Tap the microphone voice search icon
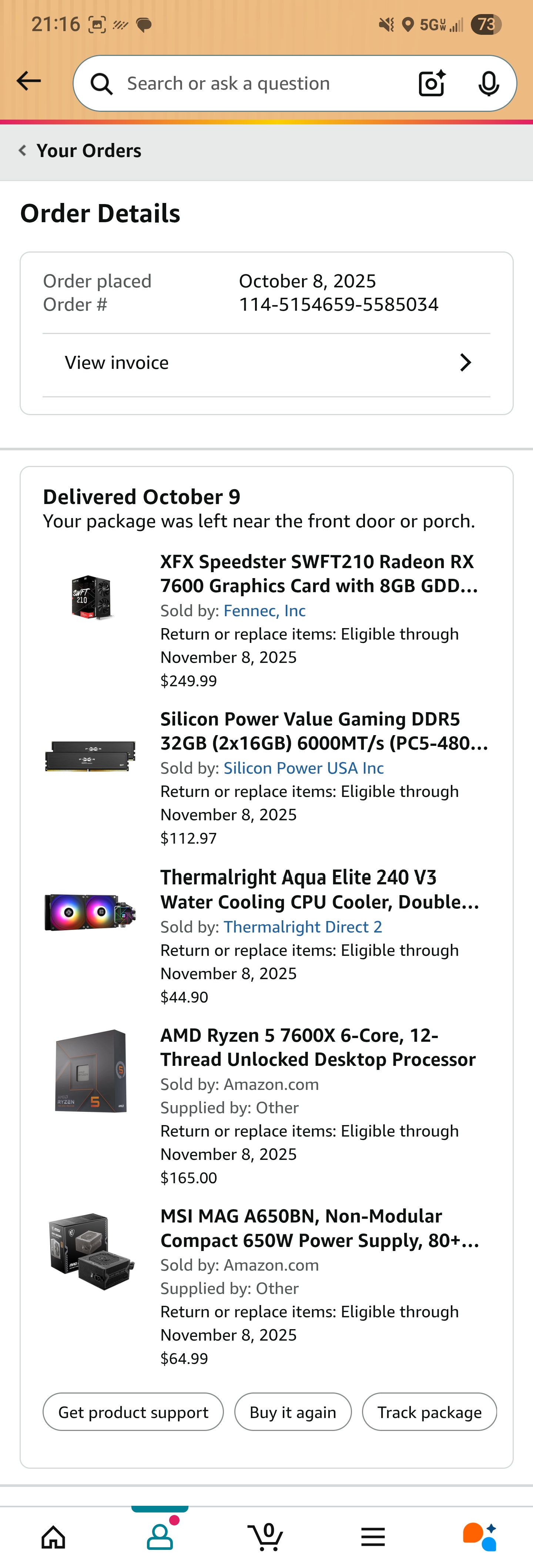533x1568 pixels. [x=489, y=83]
